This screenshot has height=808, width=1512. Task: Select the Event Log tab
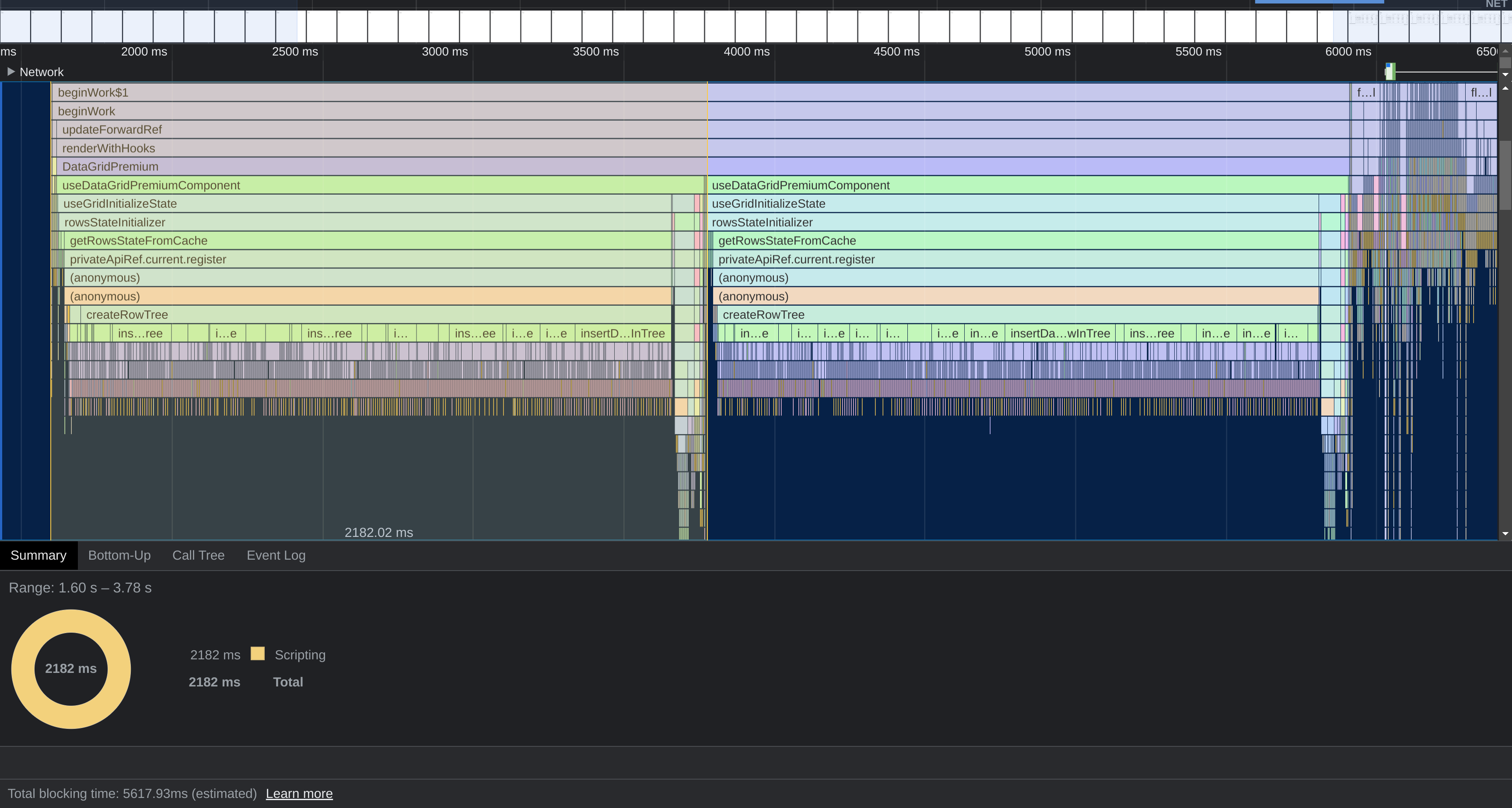[276, 555]
